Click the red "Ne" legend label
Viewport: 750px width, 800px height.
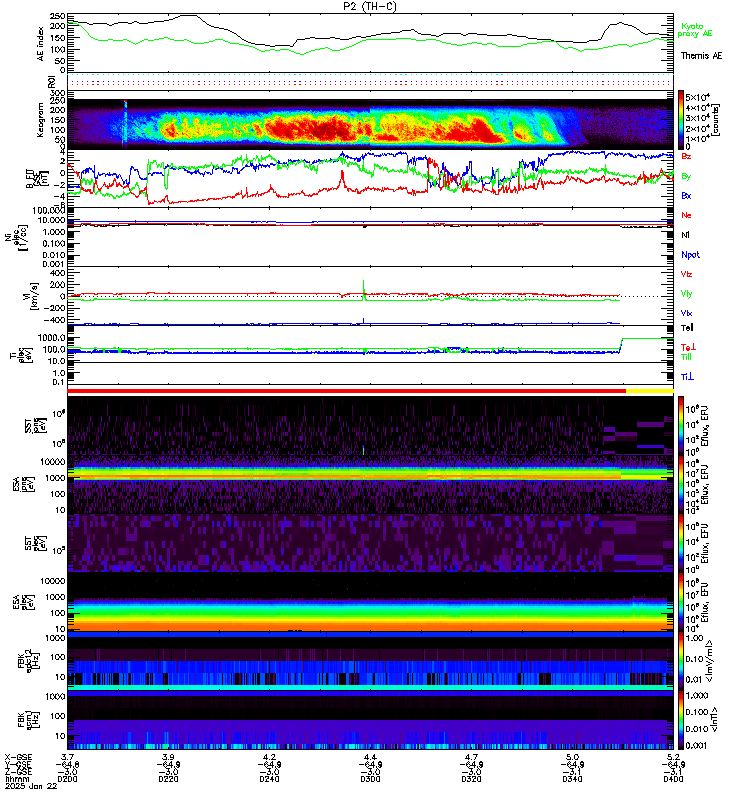(686, 215)
